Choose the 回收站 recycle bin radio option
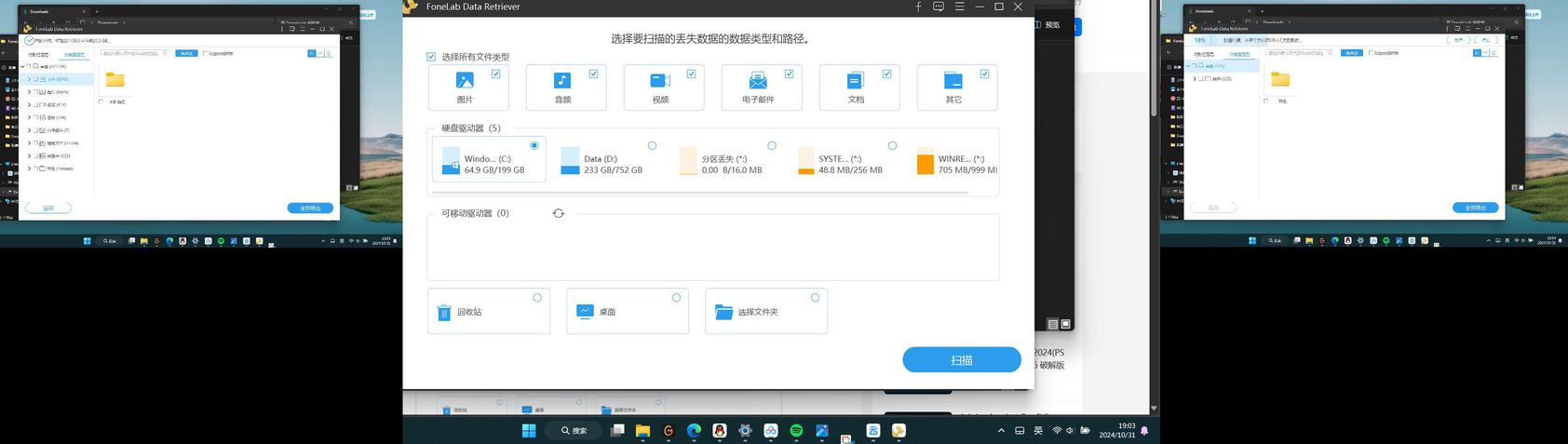Image resolution: width=1568 pixels, height=444 pixels. [537, 298]
